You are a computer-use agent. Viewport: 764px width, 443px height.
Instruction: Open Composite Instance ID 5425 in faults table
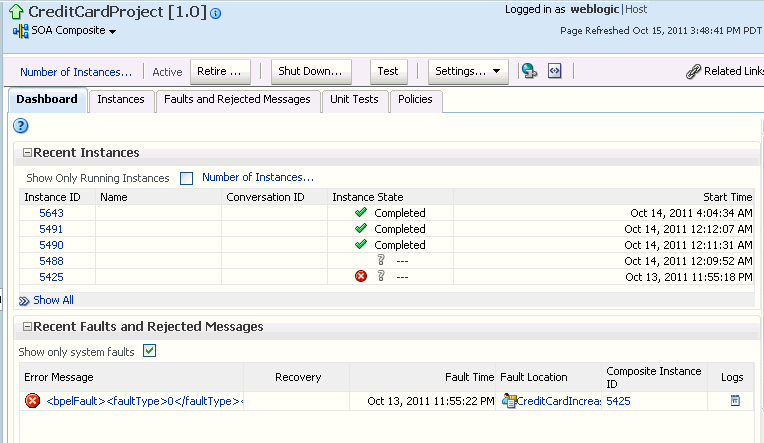click(618, 401)
